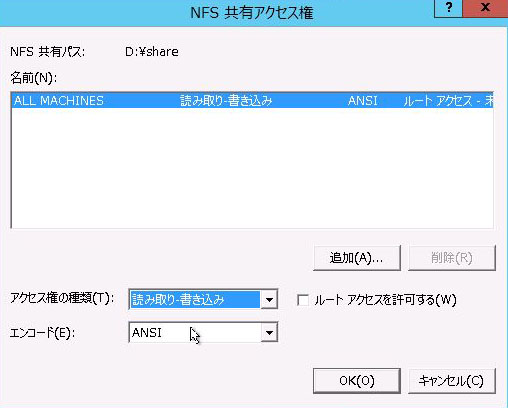Confirm with the OK(O) button
The height and width of the screenshot is (408, 508).
(x=357, y=381)
